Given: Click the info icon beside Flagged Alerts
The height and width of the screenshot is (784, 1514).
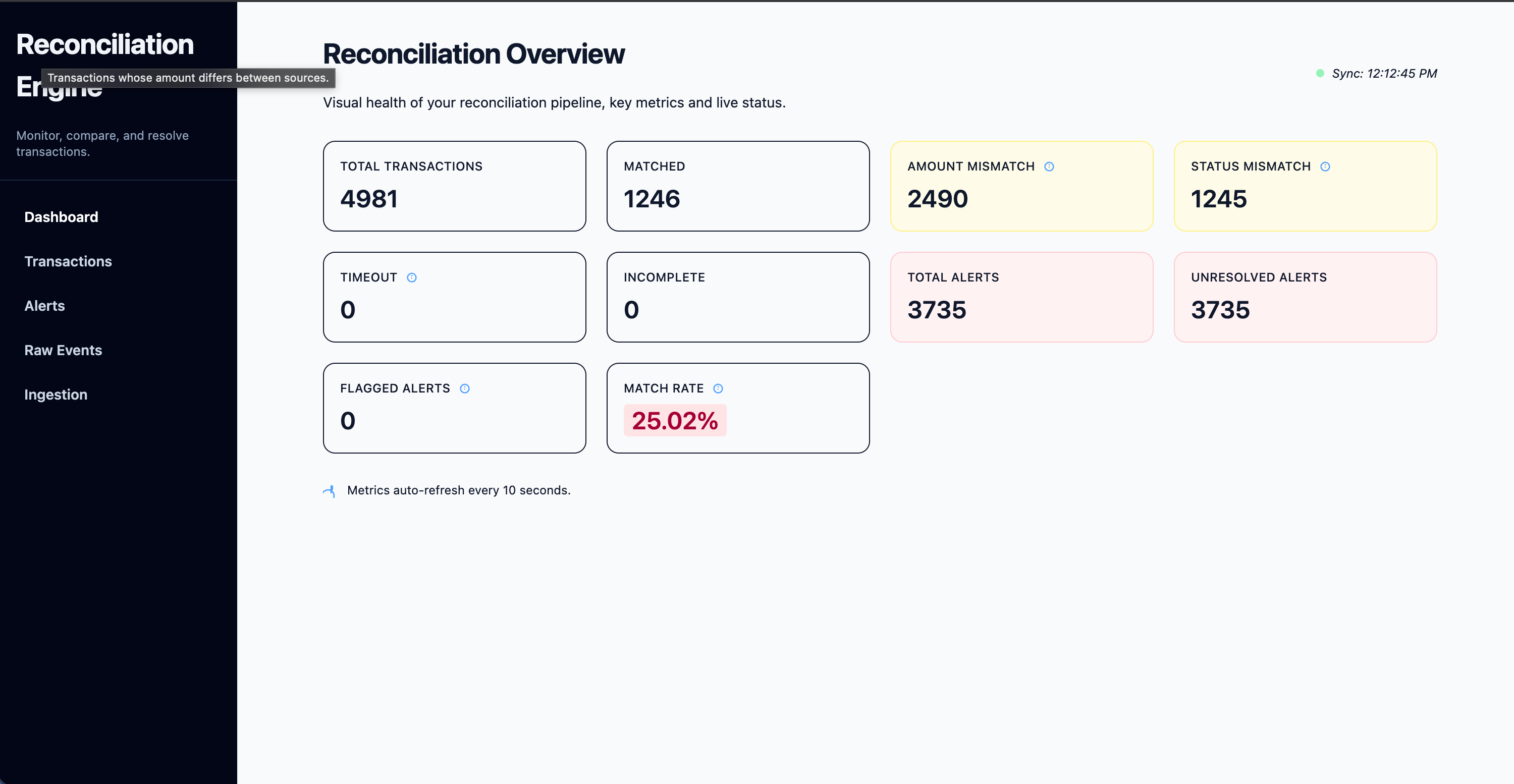Looking at the screenshot, I should [x=465, y=388].
